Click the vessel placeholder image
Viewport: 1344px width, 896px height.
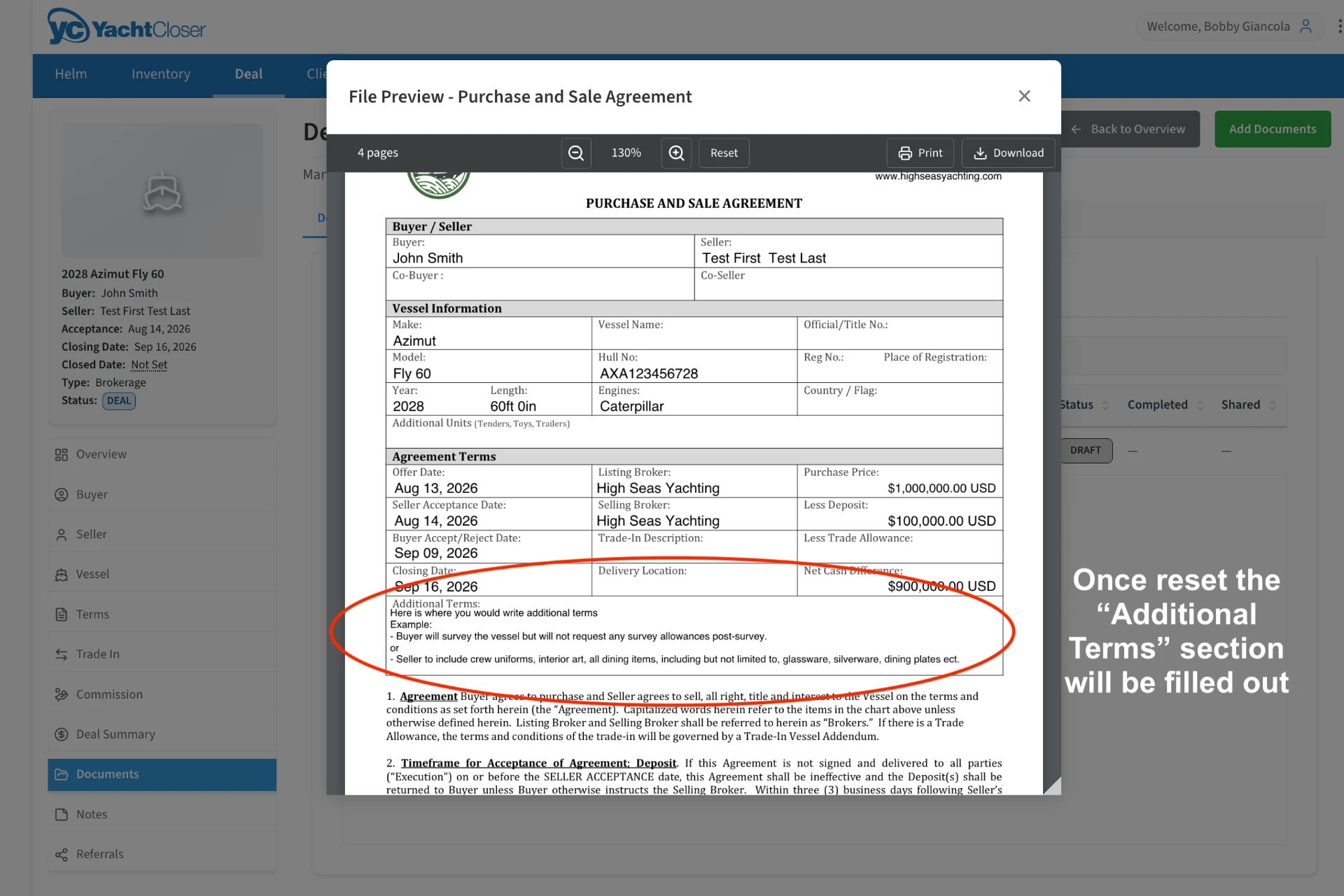pos(162,190)
